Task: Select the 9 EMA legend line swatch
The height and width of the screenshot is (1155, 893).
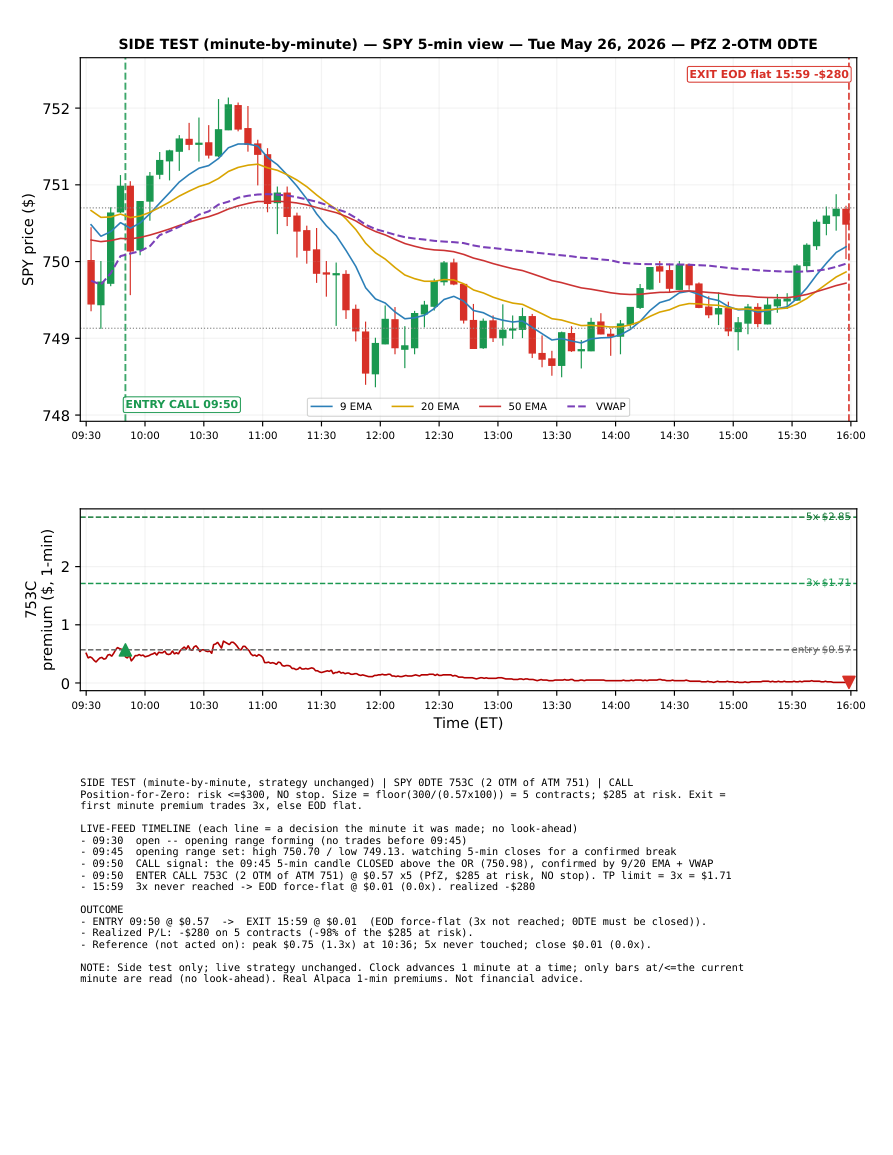Action: click(322, 407)
